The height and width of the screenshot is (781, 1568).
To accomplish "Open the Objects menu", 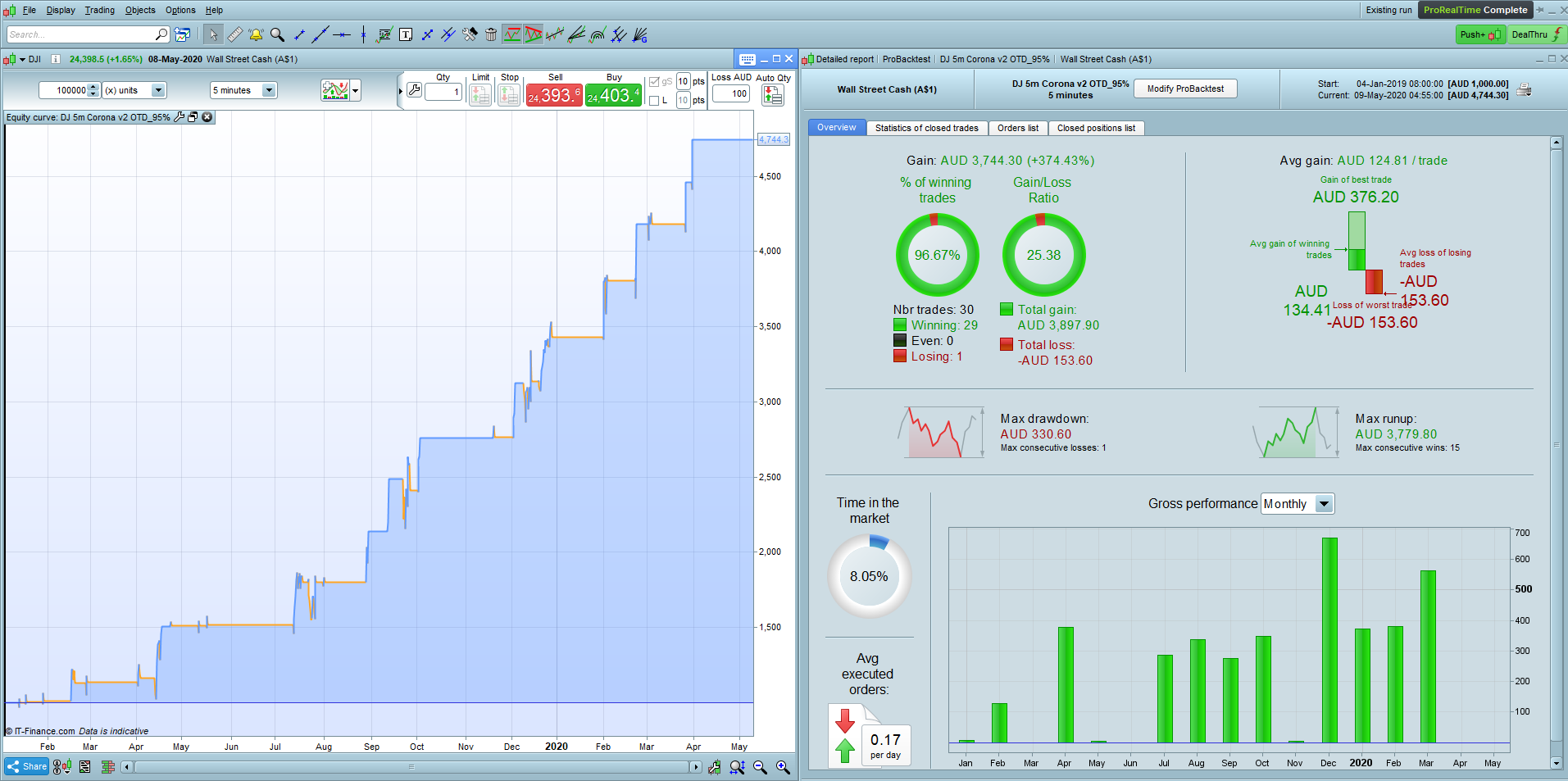I will (140, 10).
